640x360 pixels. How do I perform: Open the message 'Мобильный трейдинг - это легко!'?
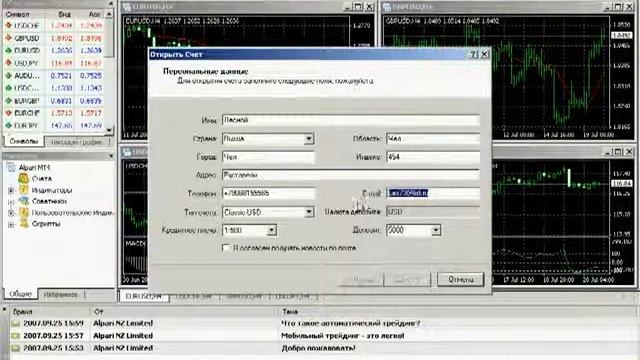coord(343,336)
